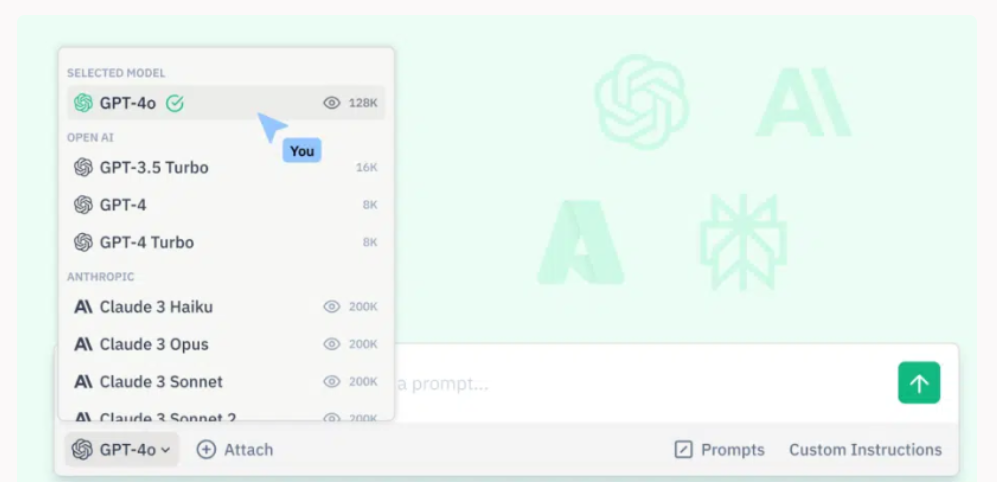Click the Prompts pencil icon
Screen dimensions: 997x482
click(683, 450)
